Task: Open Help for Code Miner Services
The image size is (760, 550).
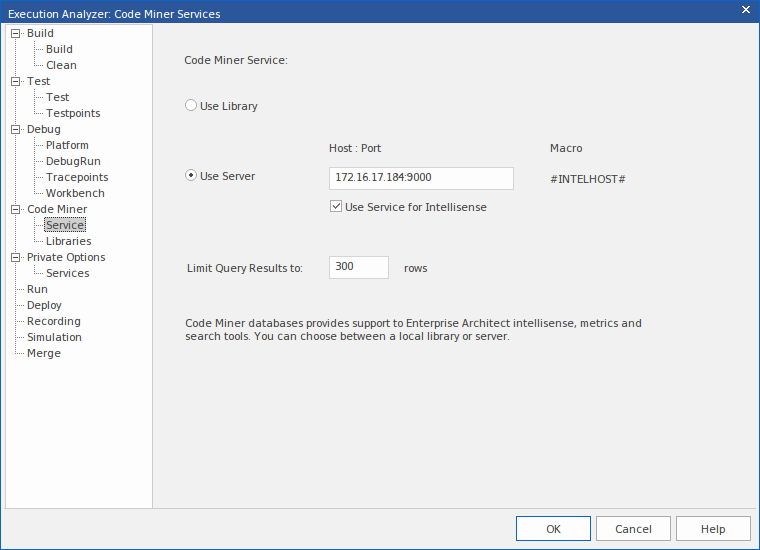Action: [x=713, y=529]
